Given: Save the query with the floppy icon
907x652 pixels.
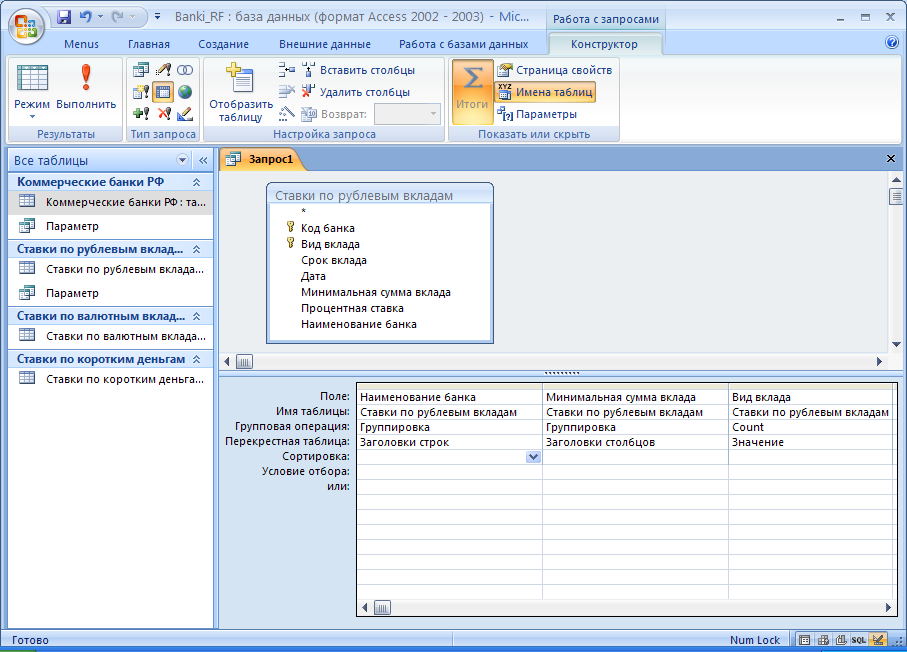Looking at the screenshot, I should tap(64, 17).
